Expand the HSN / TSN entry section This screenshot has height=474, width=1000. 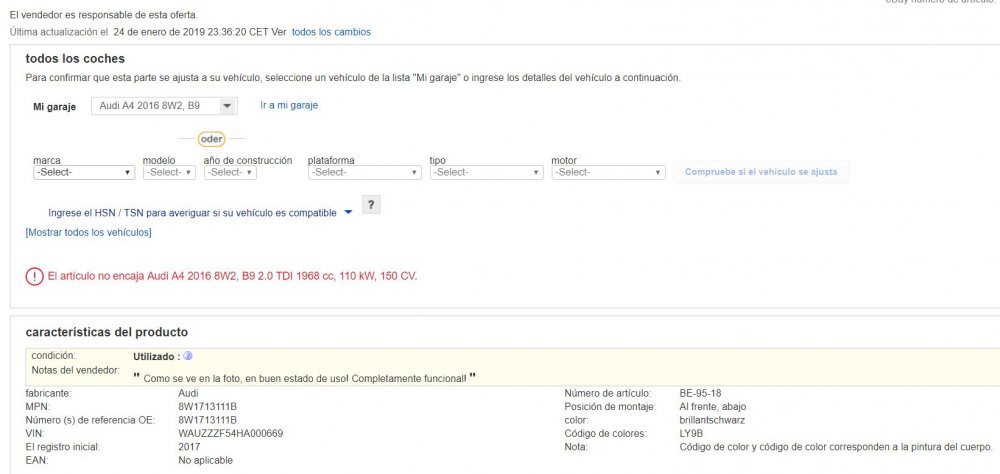point(200,213)
